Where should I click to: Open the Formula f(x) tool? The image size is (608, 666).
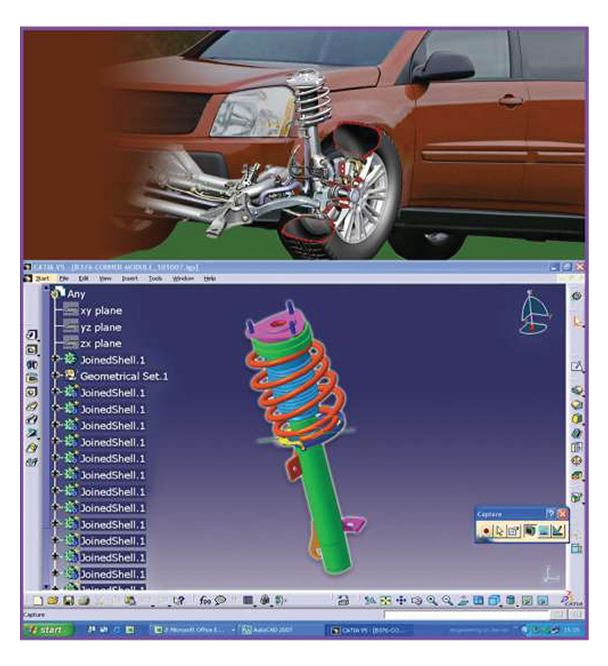[205, 600]
